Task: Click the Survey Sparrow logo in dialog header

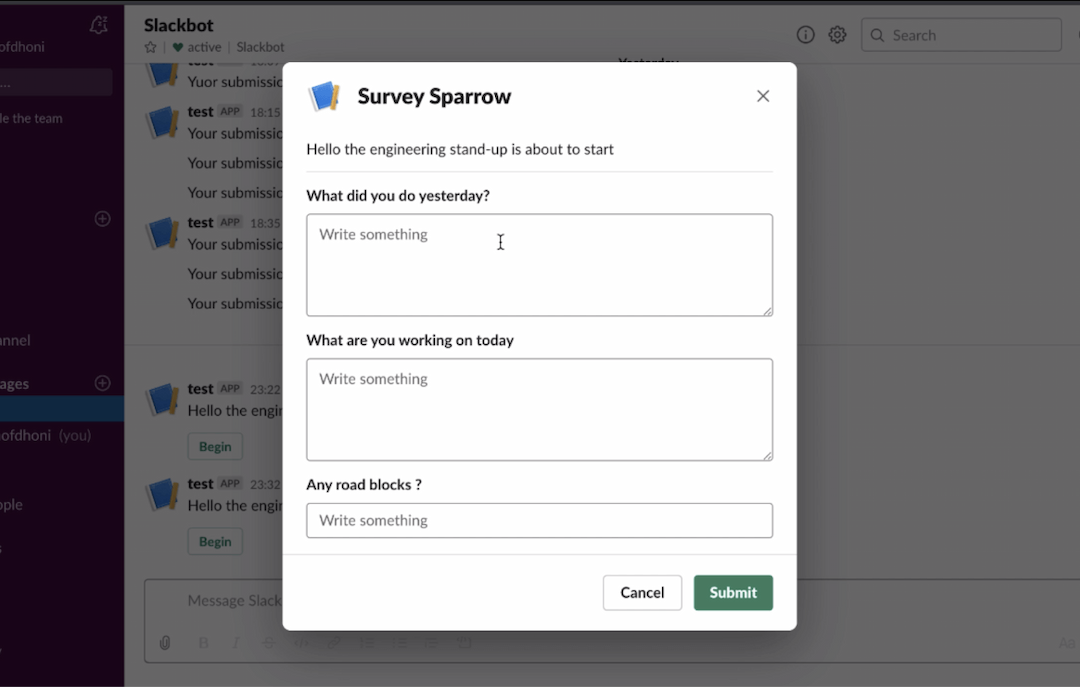Action: 324,96
